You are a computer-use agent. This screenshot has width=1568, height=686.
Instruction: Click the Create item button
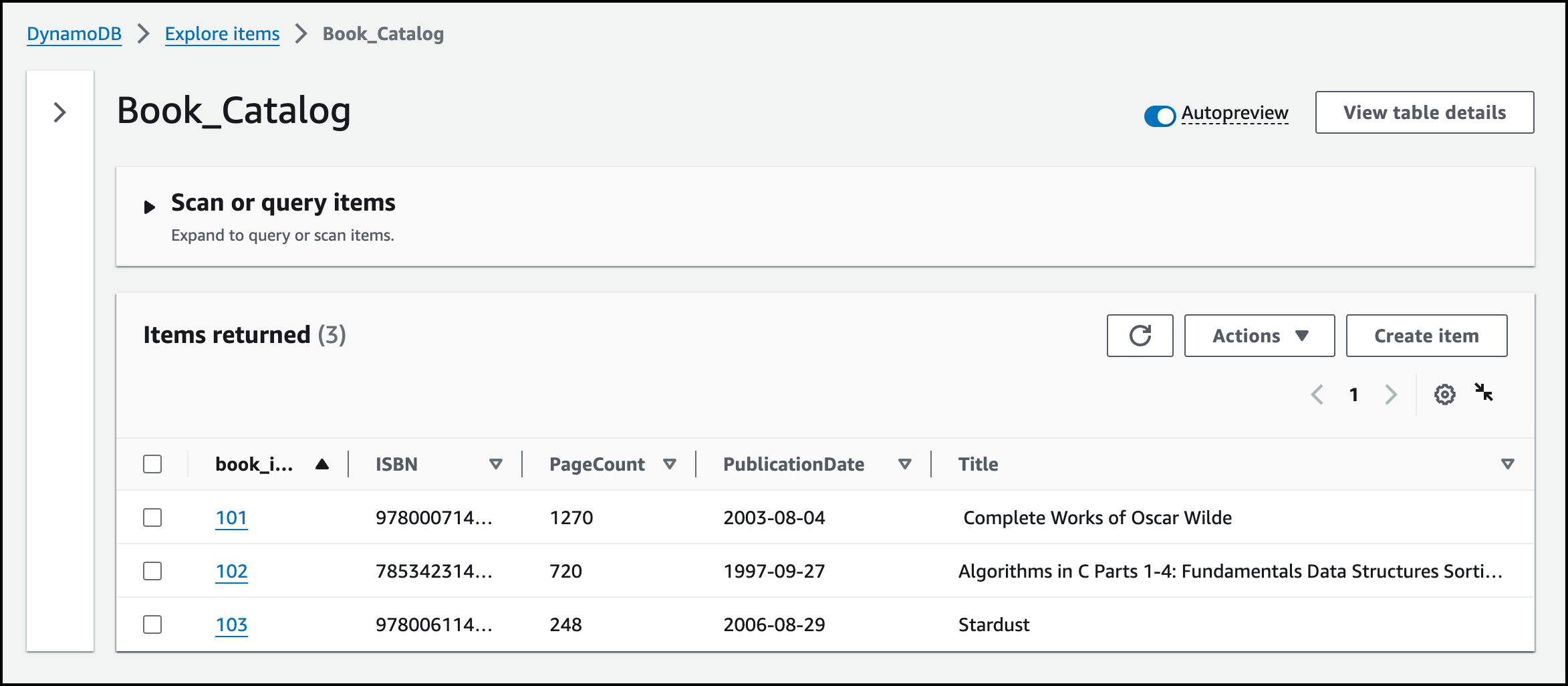coord(1426,336)
